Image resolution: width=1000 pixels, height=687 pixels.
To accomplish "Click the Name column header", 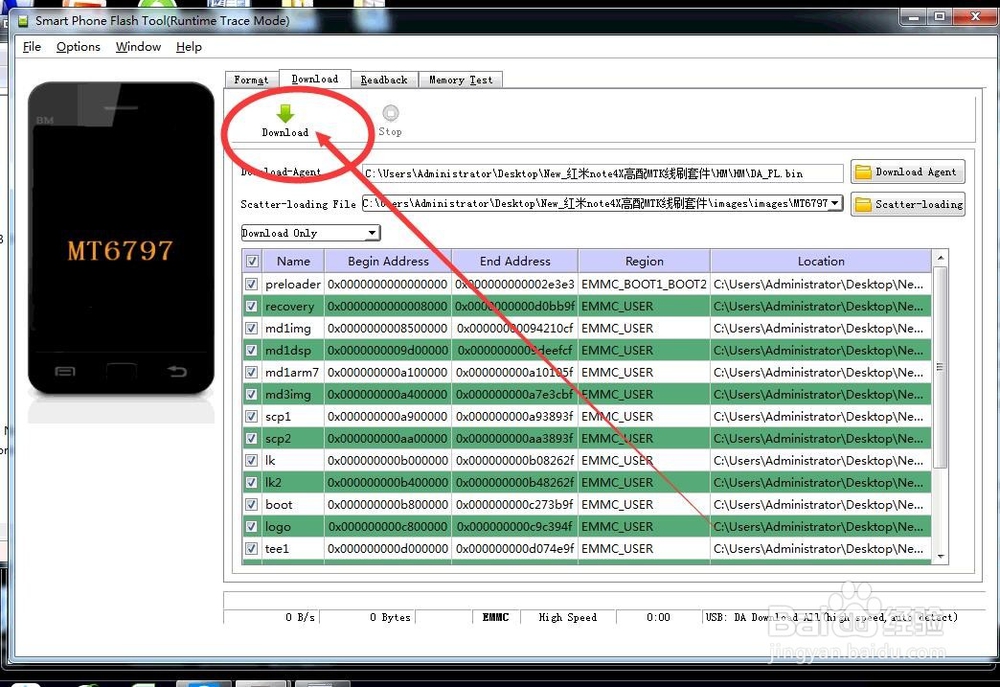I will click(293, 261).
